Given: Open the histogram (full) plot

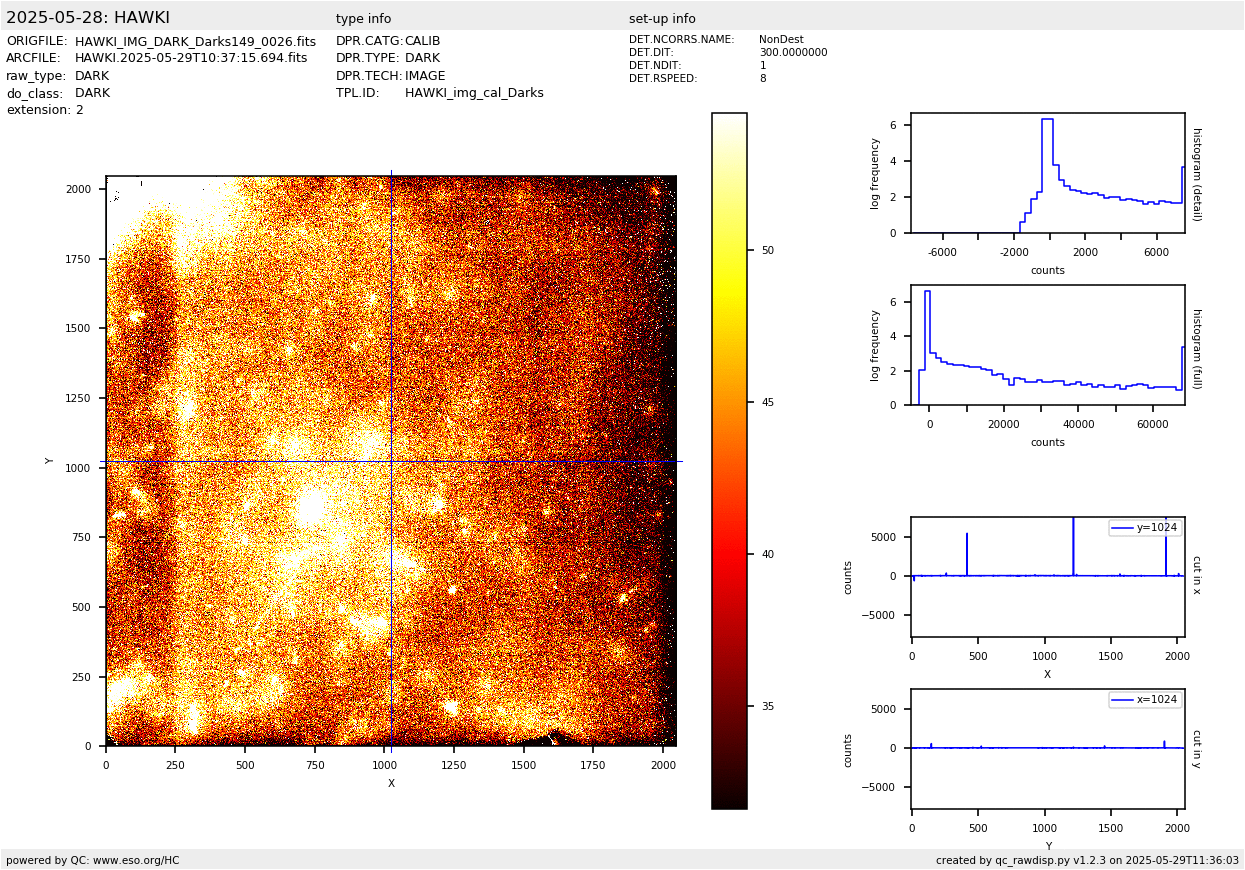Looking at the screenshot, I should 1047,345.
